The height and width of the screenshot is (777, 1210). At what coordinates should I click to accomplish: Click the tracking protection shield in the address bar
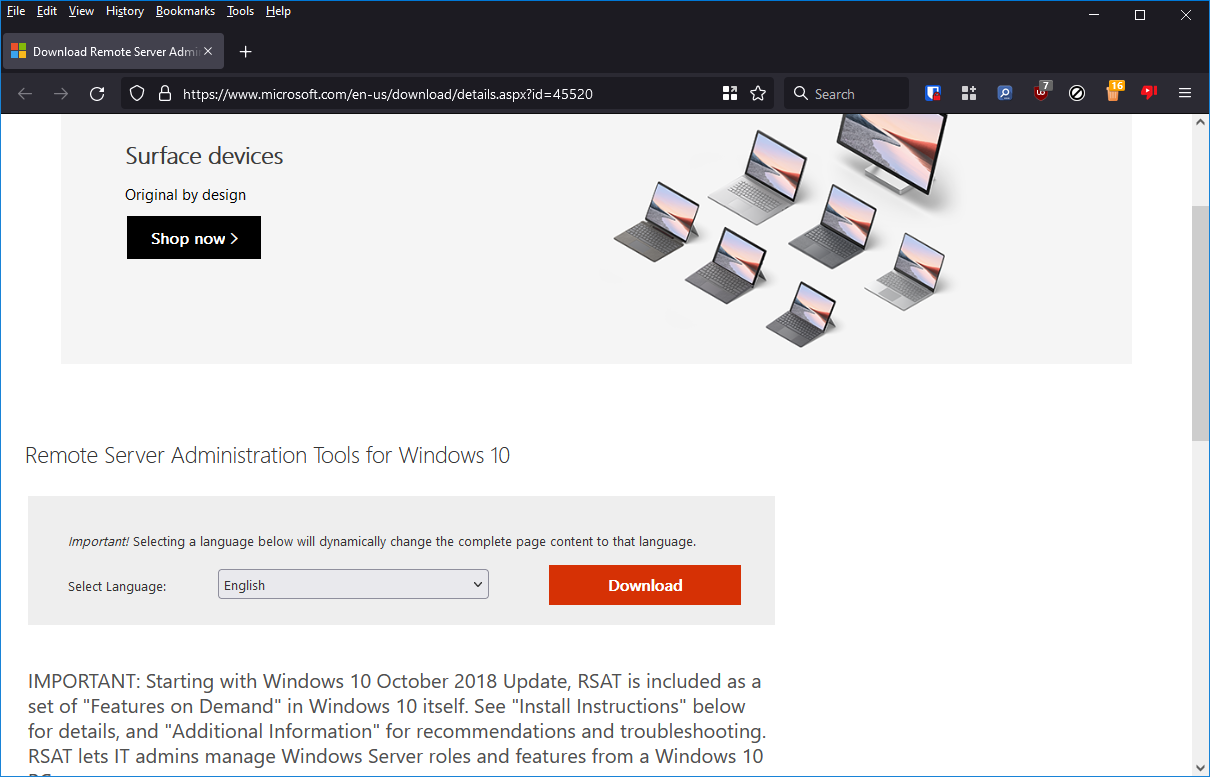click(138, 93)
